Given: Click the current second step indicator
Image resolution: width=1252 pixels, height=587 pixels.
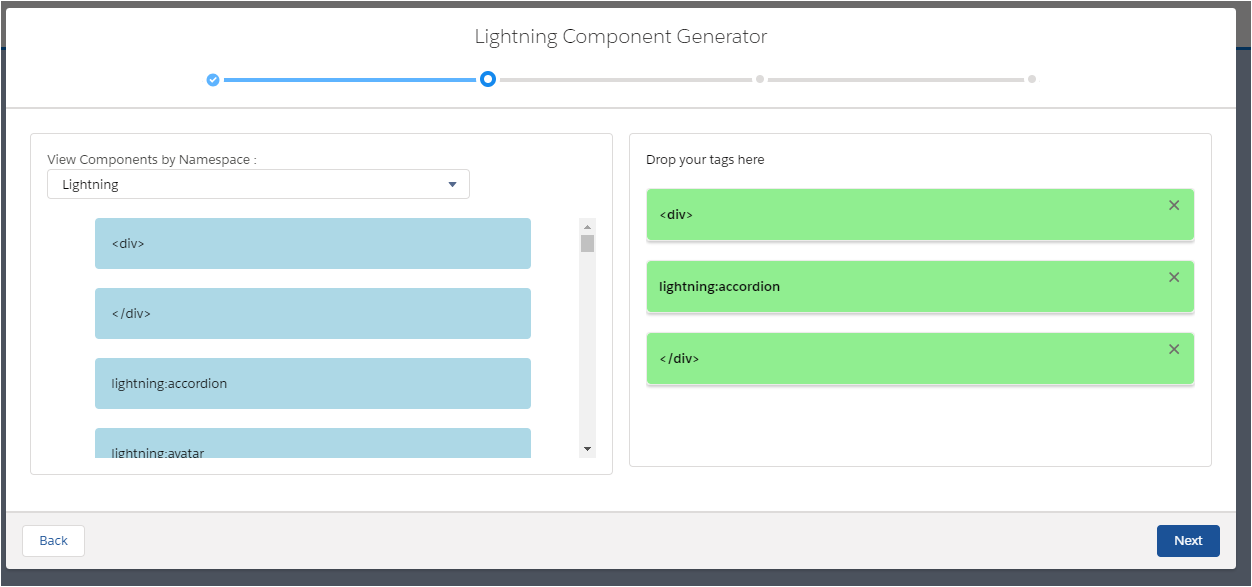Looking at the screenshot, I should [487, 79].
